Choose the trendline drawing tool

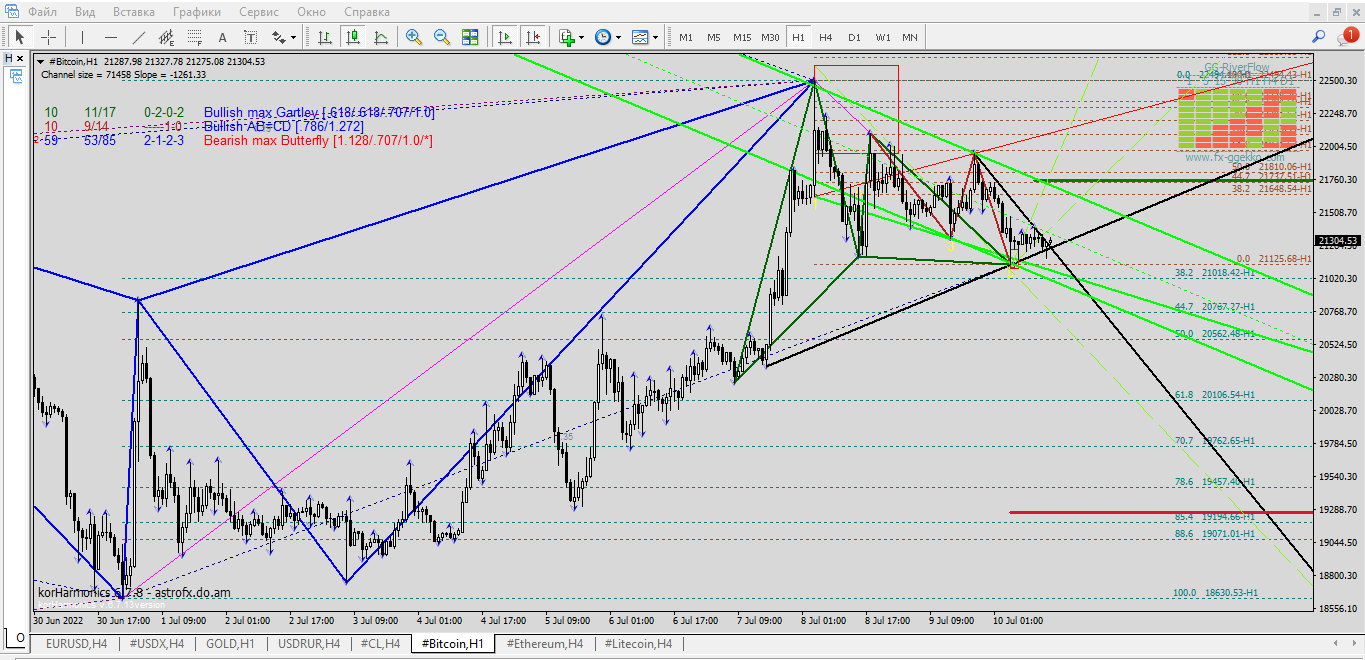coord(138,37)
